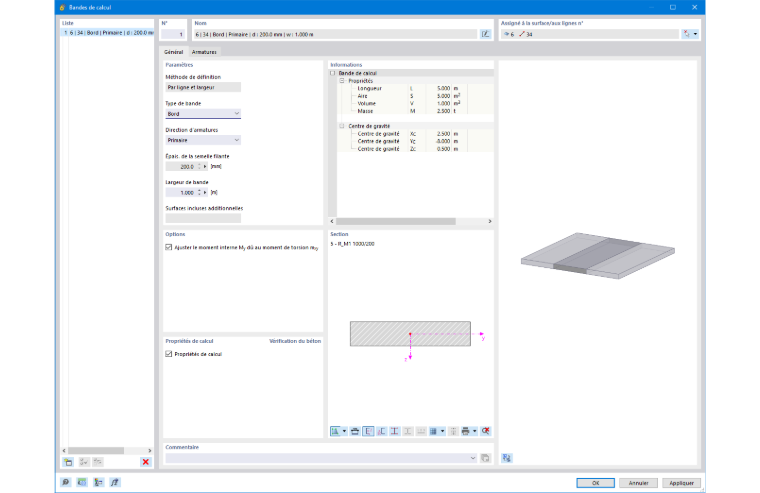This screenshot has width=760, height=493.
Task: Click the print section icon after the view dropdown
Action: pyautogui.click(x=355, y=431)
